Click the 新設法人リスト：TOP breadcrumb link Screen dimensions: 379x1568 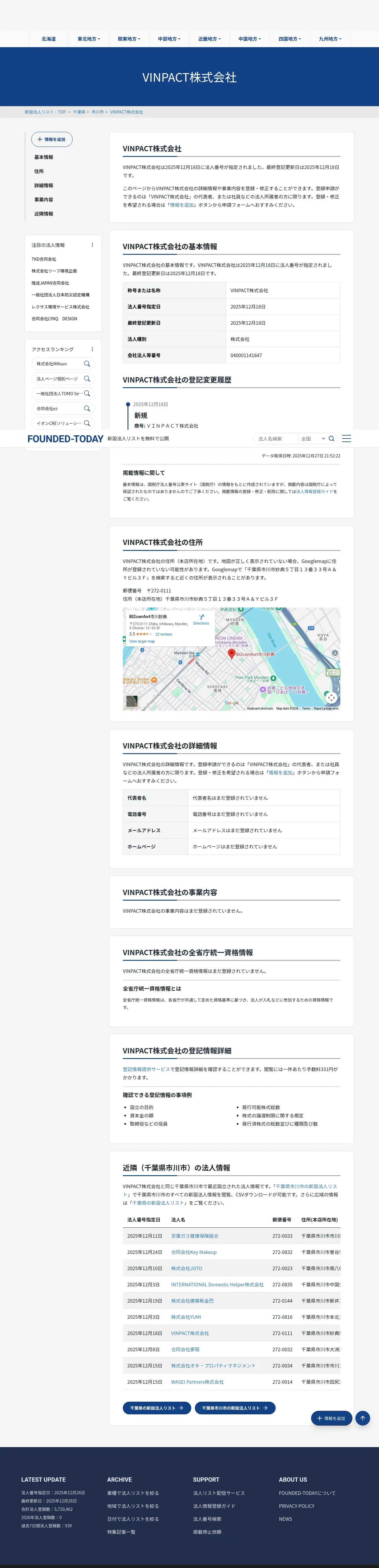45,112
